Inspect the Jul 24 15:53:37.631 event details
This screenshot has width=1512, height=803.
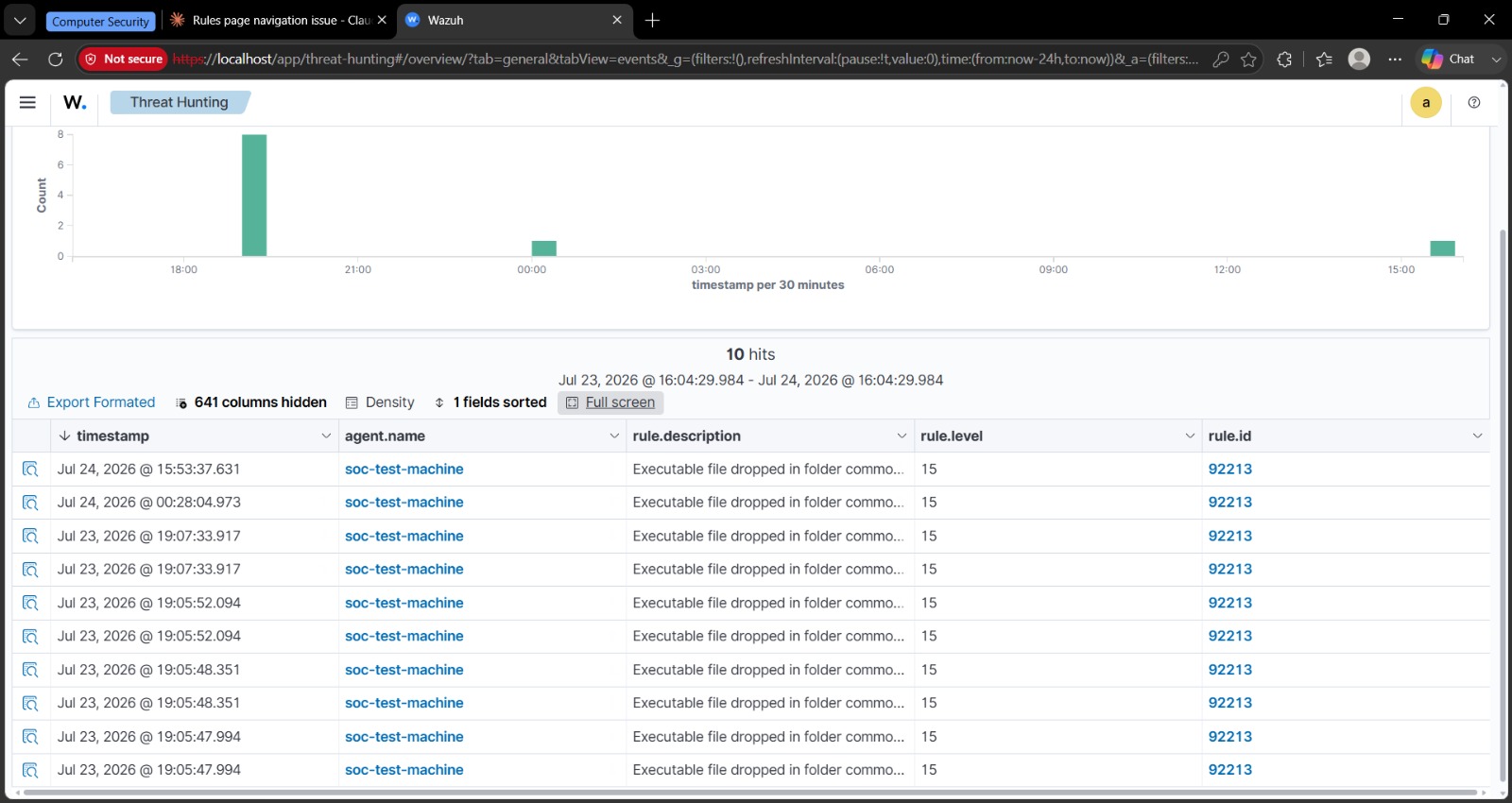click(30, 470)
